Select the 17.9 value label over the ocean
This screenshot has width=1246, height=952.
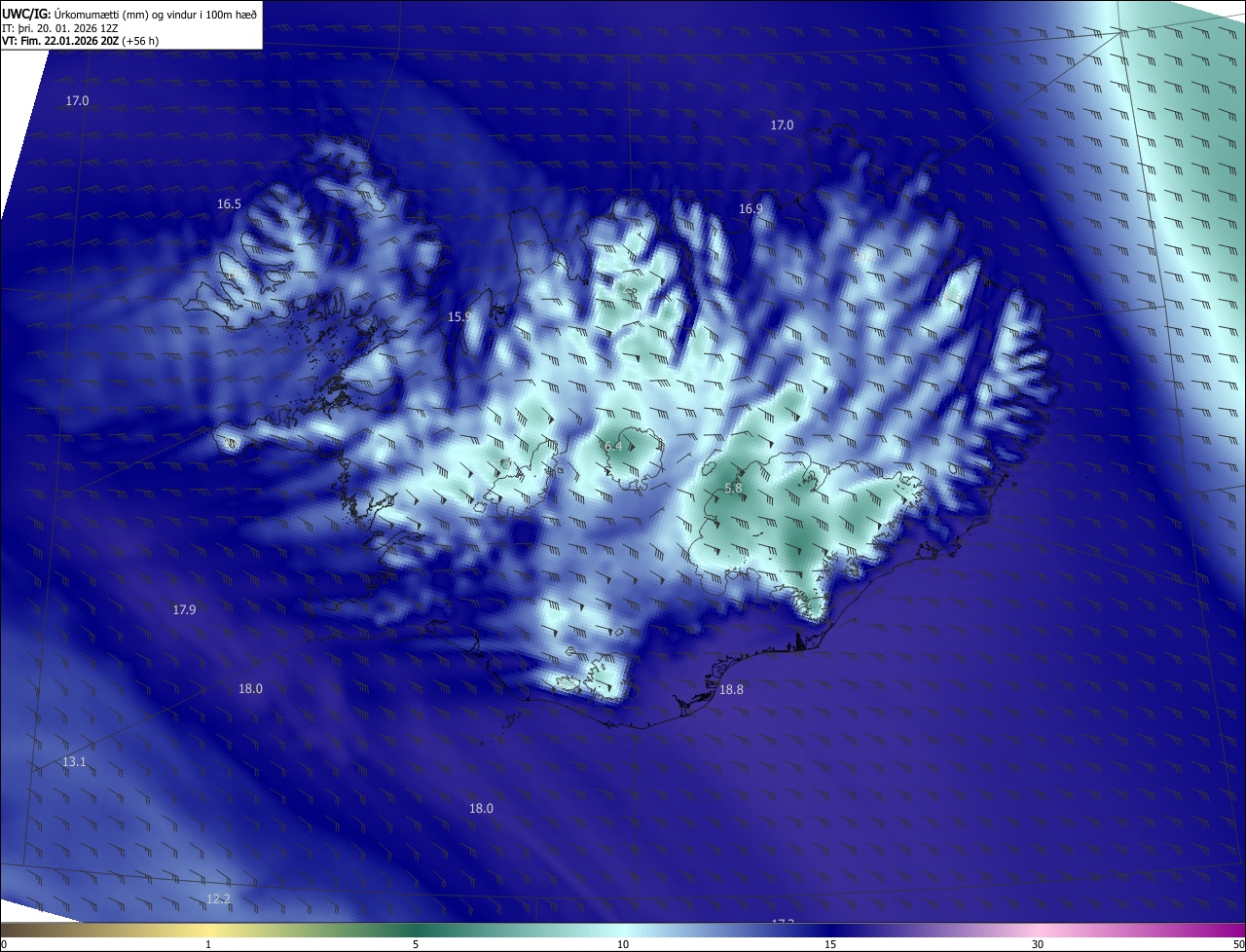(184, 610)
